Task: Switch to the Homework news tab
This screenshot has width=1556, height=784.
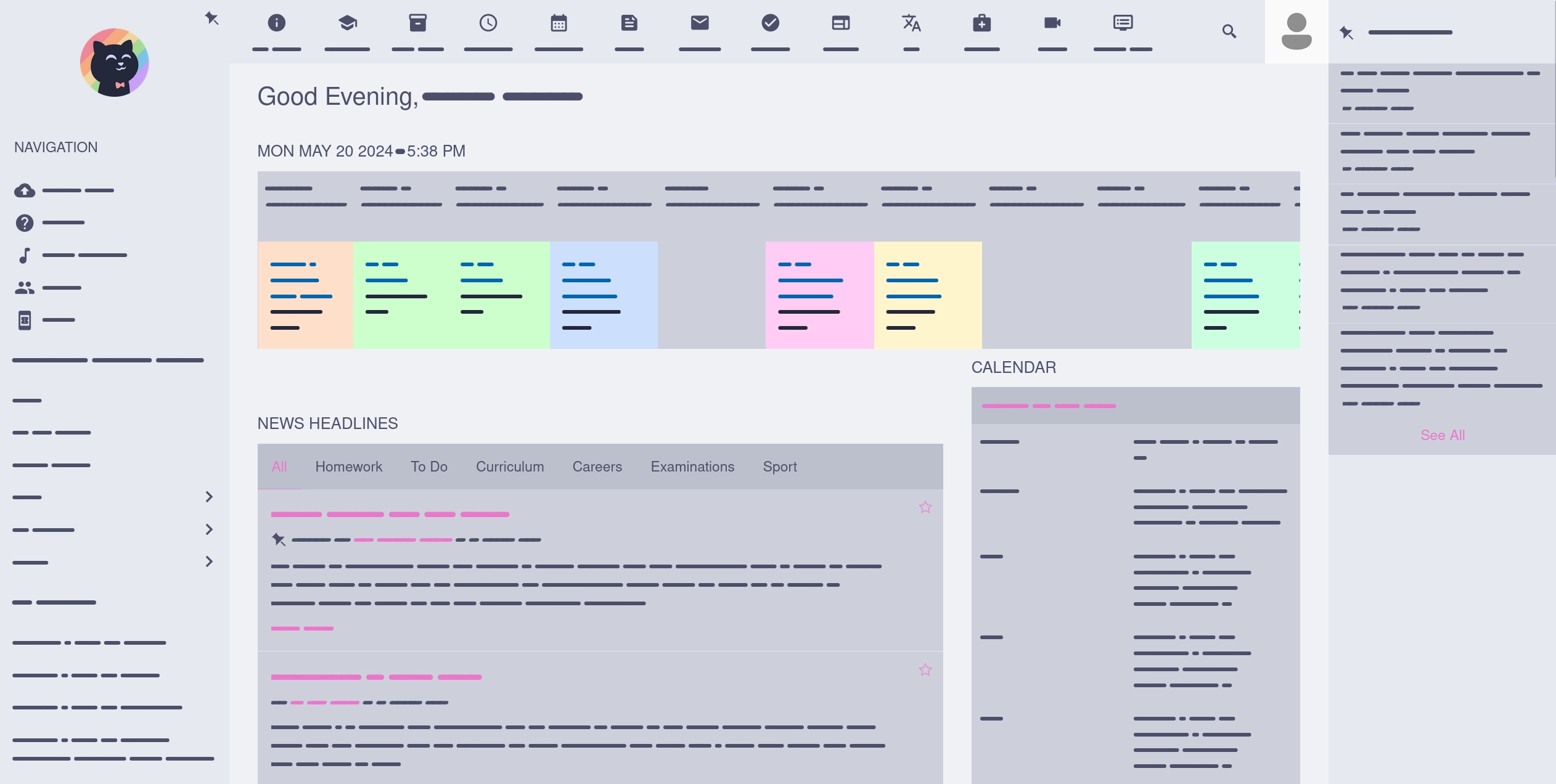Action: pyautogui.click(x=348, y=467)
